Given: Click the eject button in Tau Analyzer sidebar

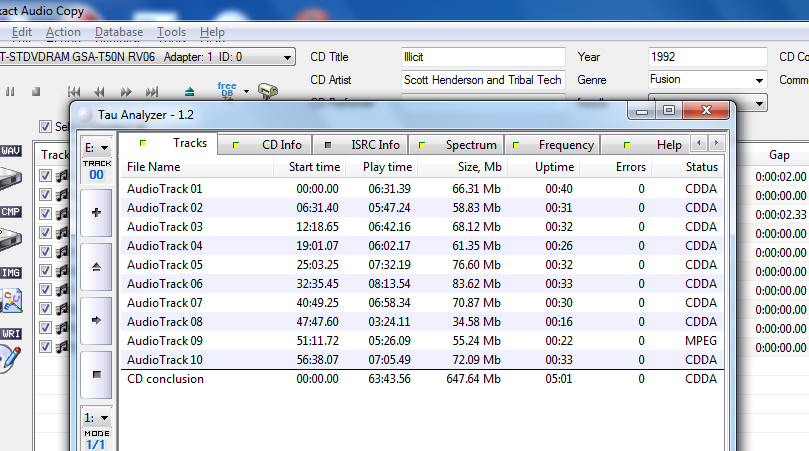Looking at the screenshot, I should [x=96, y=267].
